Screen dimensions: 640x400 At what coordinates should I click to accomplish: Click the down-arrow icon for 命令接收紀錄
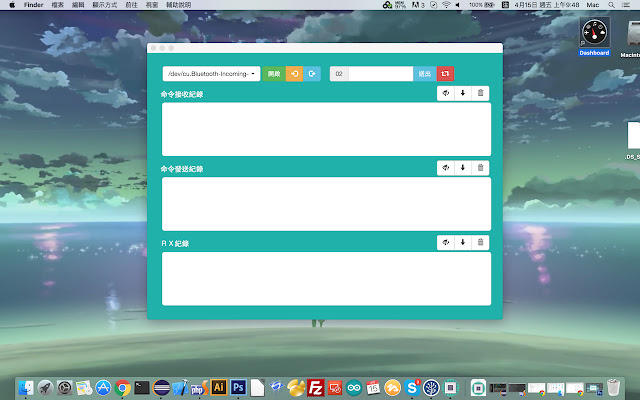463,93
